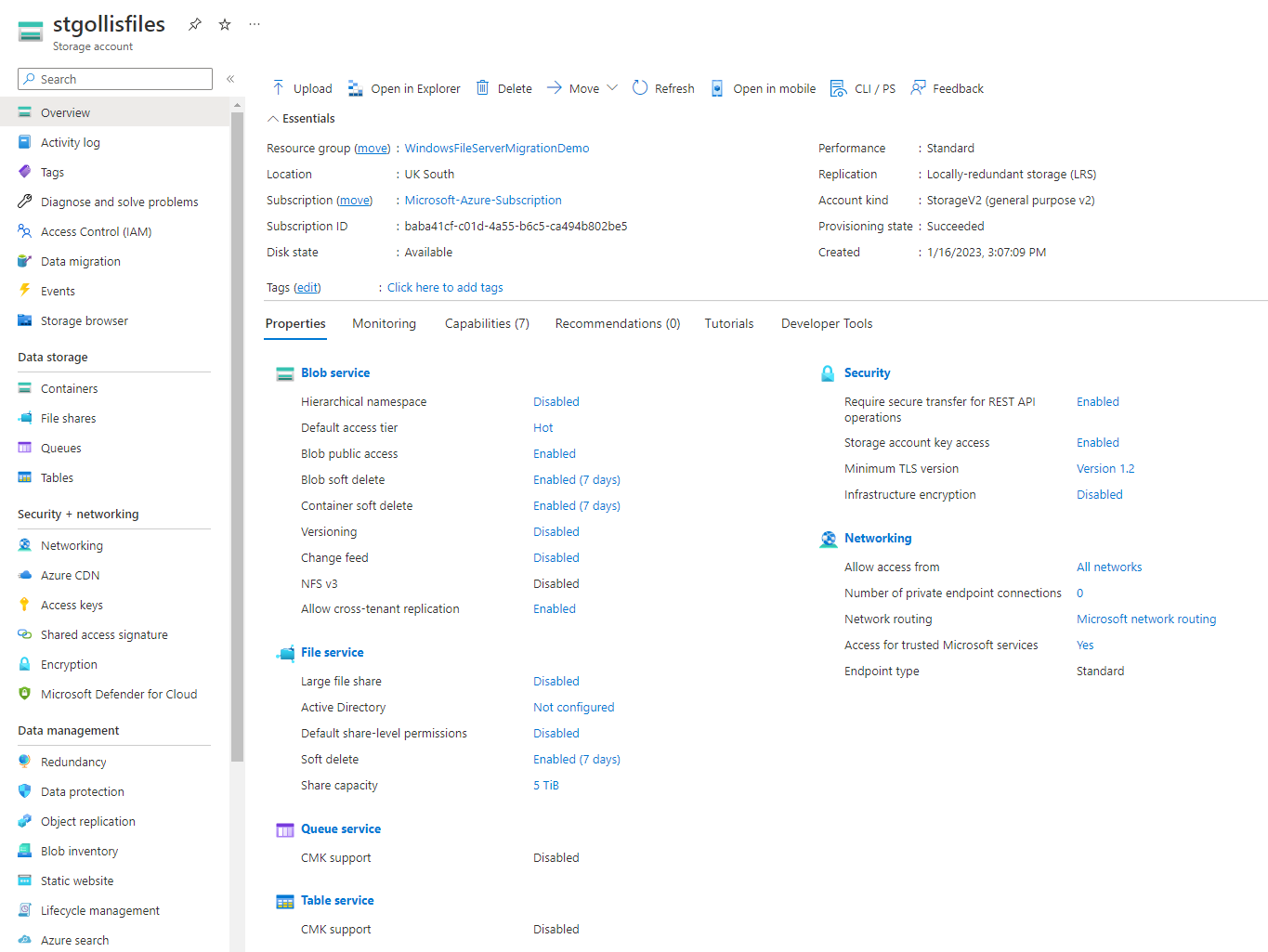Open Storage browser

coord(85,320)
